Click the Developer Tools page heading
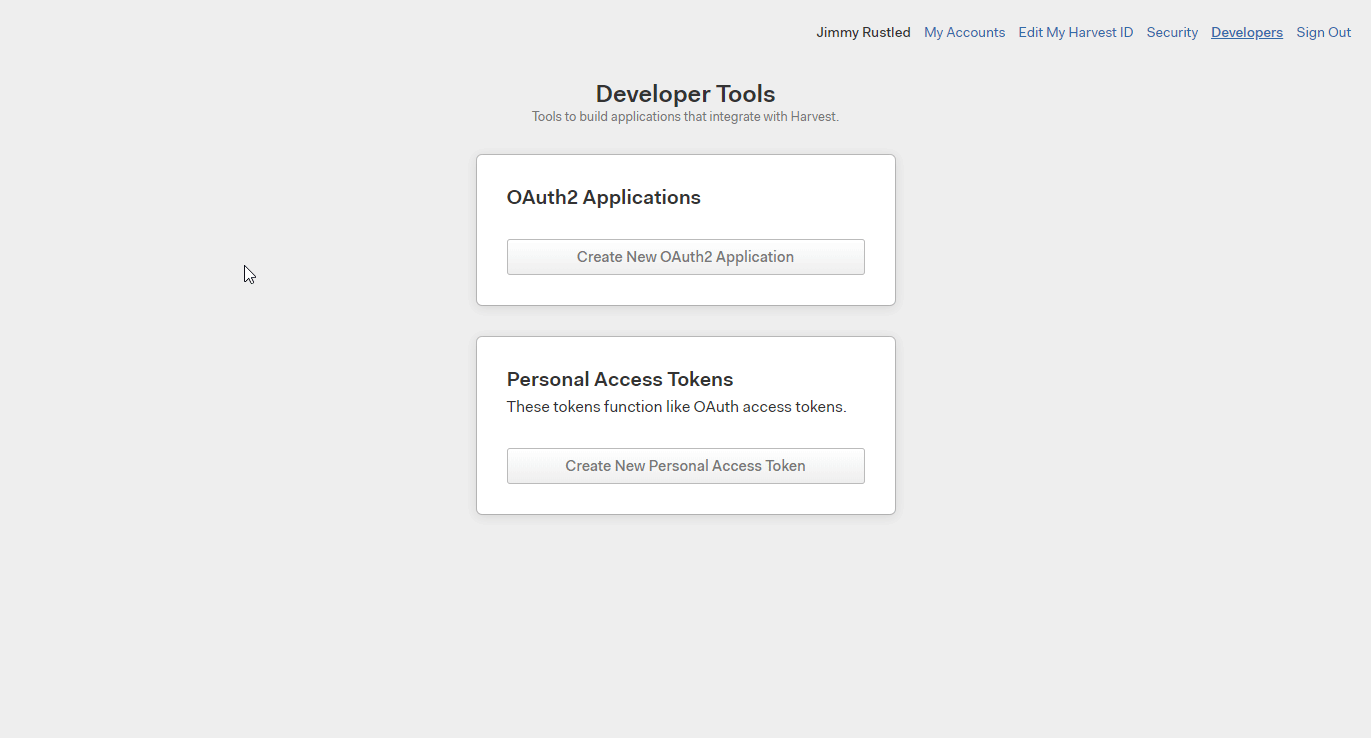Viewport: 1371px width, 738px height. pyautogui.click(x=685, y=93)
